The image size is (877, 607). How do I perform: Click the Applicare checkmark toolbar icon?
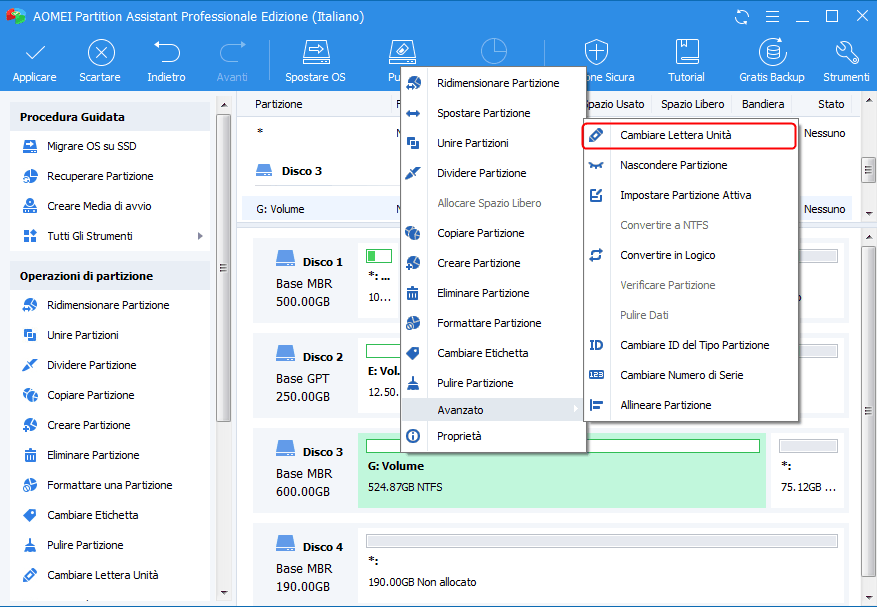35,54
